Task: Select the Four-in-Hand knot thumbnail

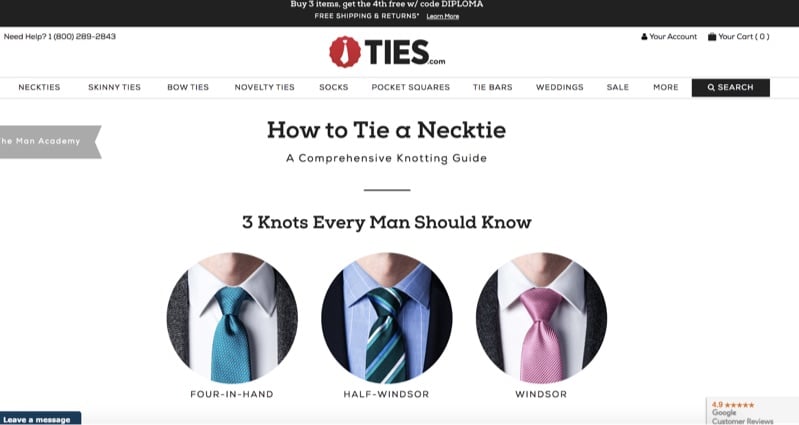Action: coord(232,317)
